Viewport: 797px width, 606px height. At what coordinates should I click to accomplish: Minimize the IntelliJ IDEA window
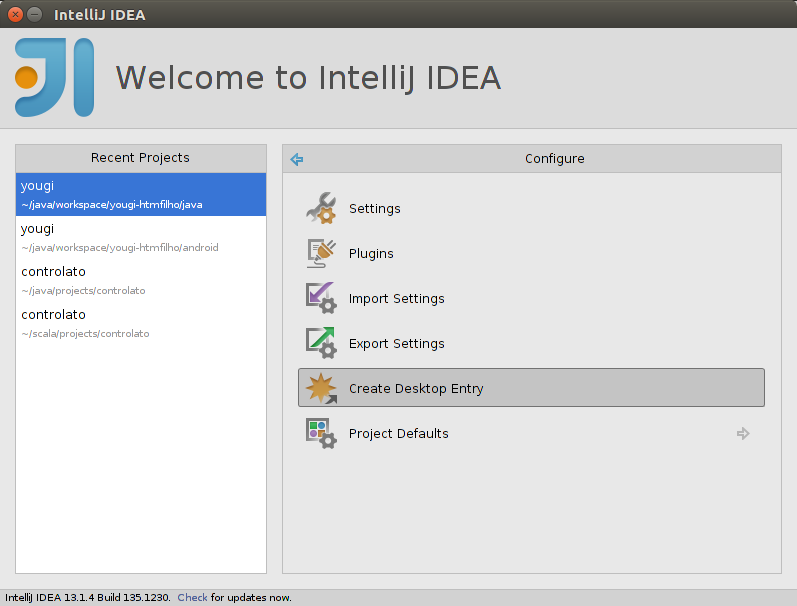[35, 14]
